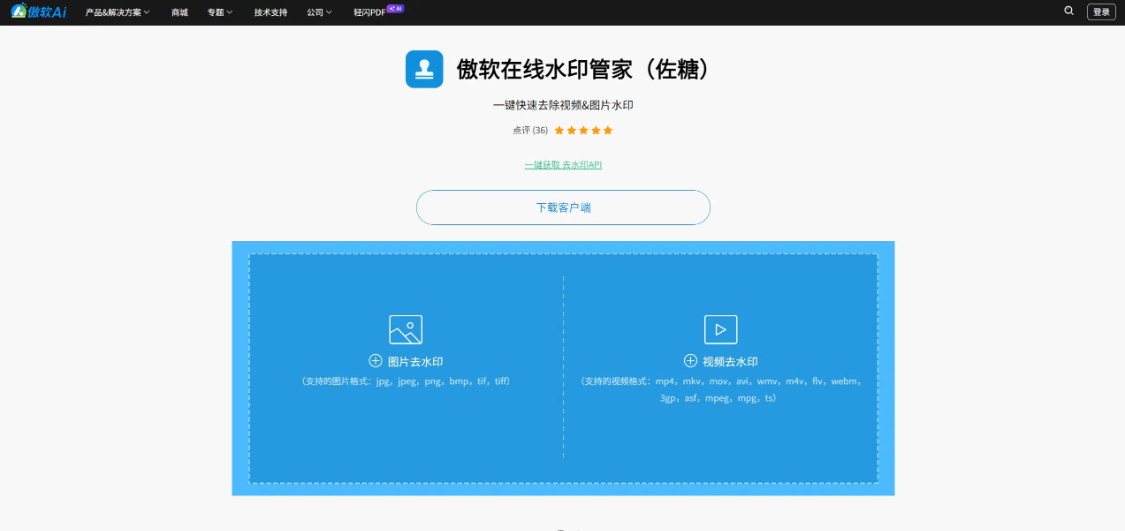
Task: Click the 登录 login button
Action: click(1101, 12)
